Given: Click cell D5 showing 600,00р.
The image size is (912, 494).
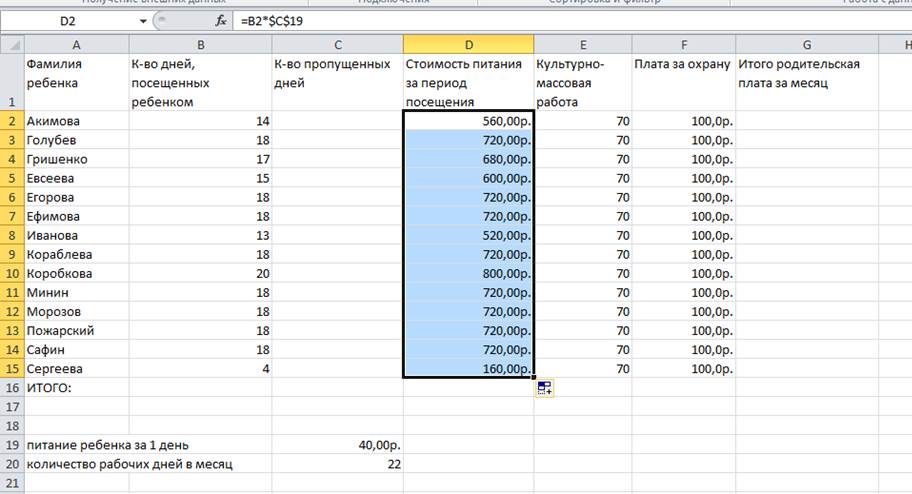Looking at the screenshot, I should [x=468, y=178].
